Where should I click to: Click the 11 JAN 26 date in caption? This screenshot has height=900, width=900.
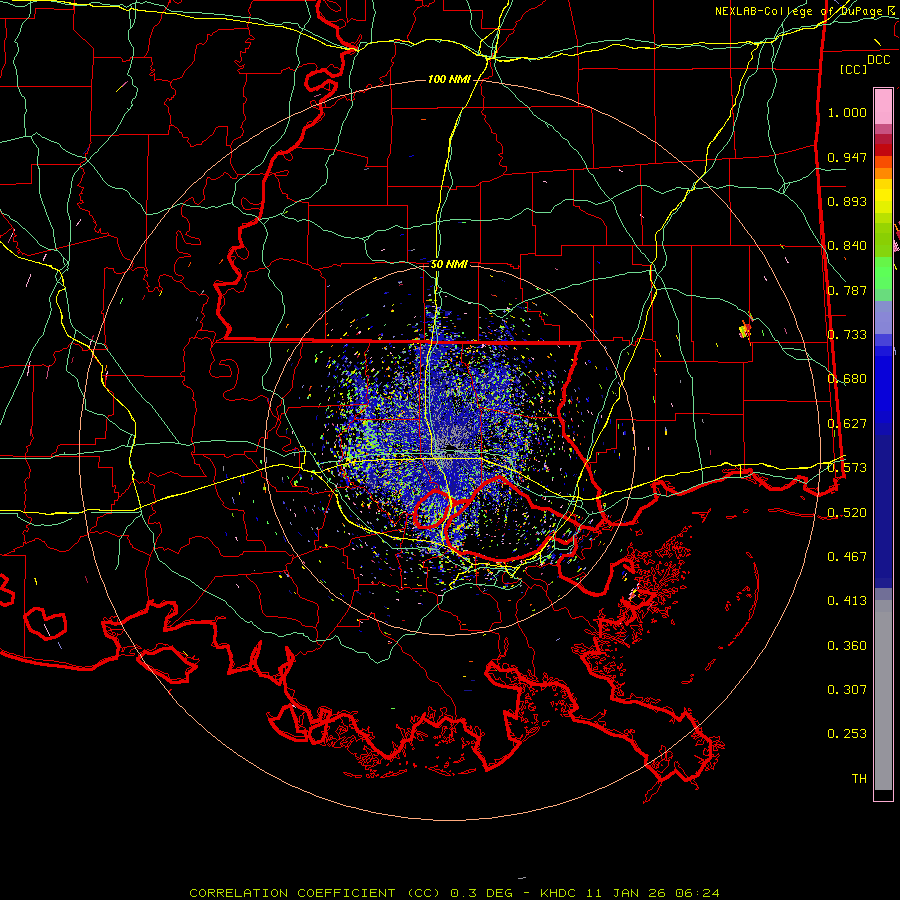tap(627, 893)
